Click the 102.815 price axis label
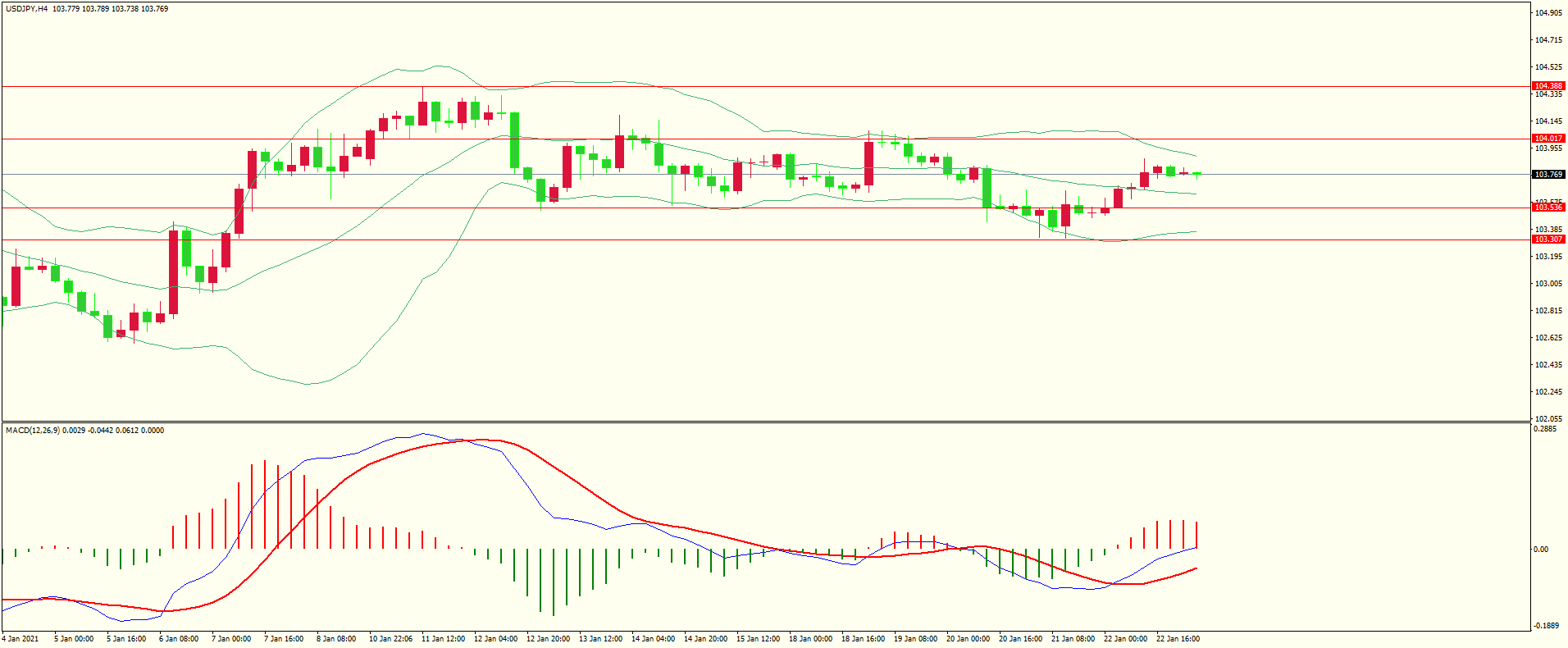Image resolution: width=1568 pixels, height=648 pixels. coord(1548,311)
